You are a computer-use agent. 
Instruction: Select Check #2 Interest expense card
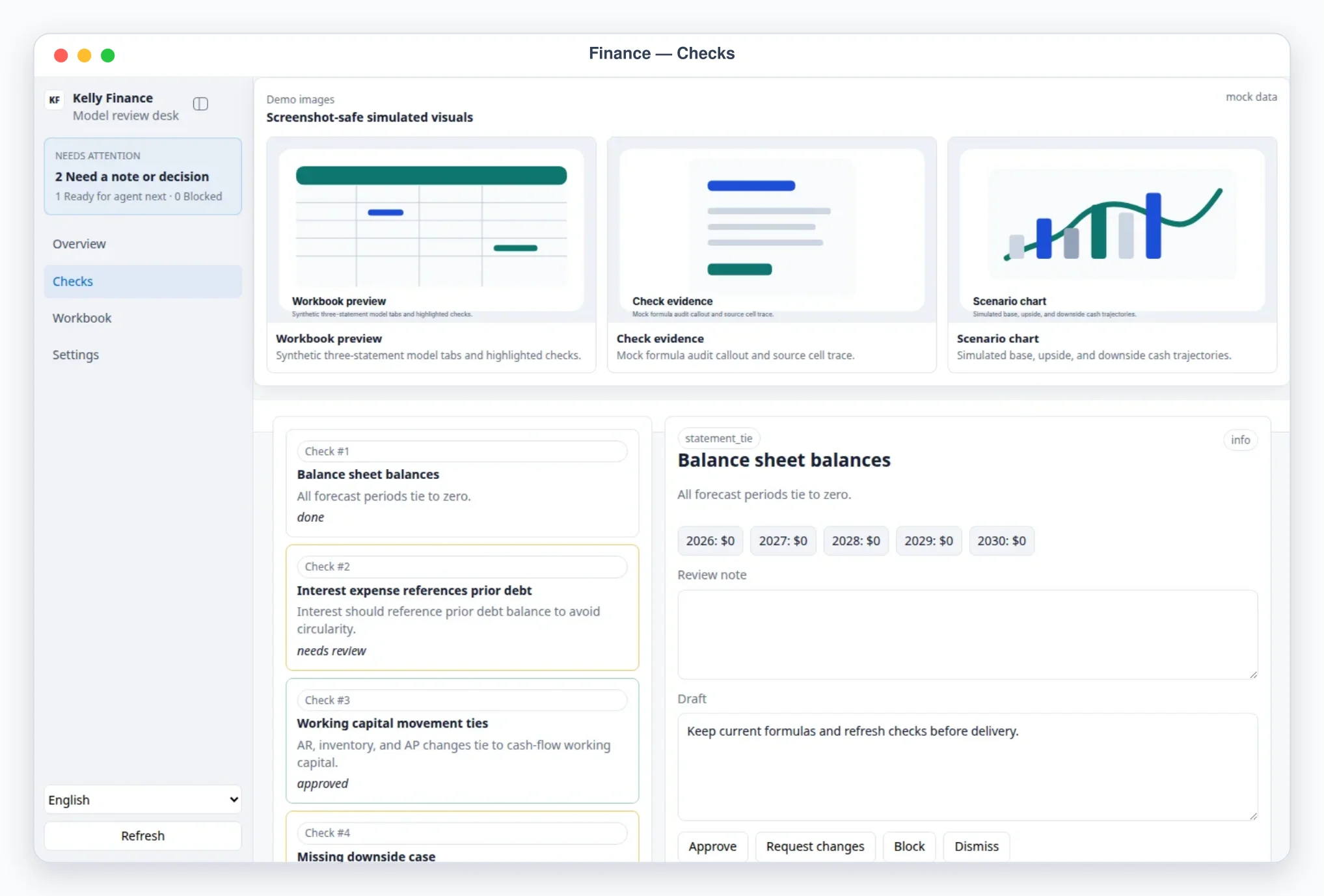pos(462,608)
